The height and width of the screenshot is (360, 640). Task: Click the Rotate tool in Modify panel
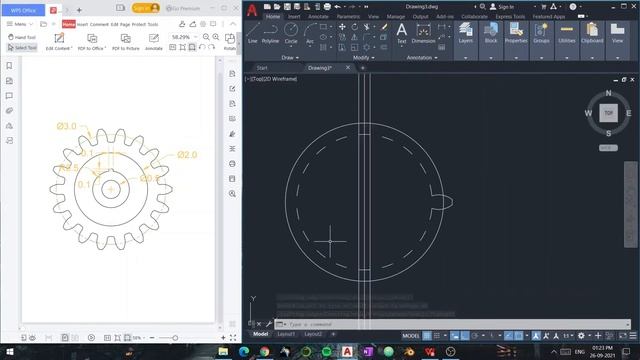coord(354,27)
